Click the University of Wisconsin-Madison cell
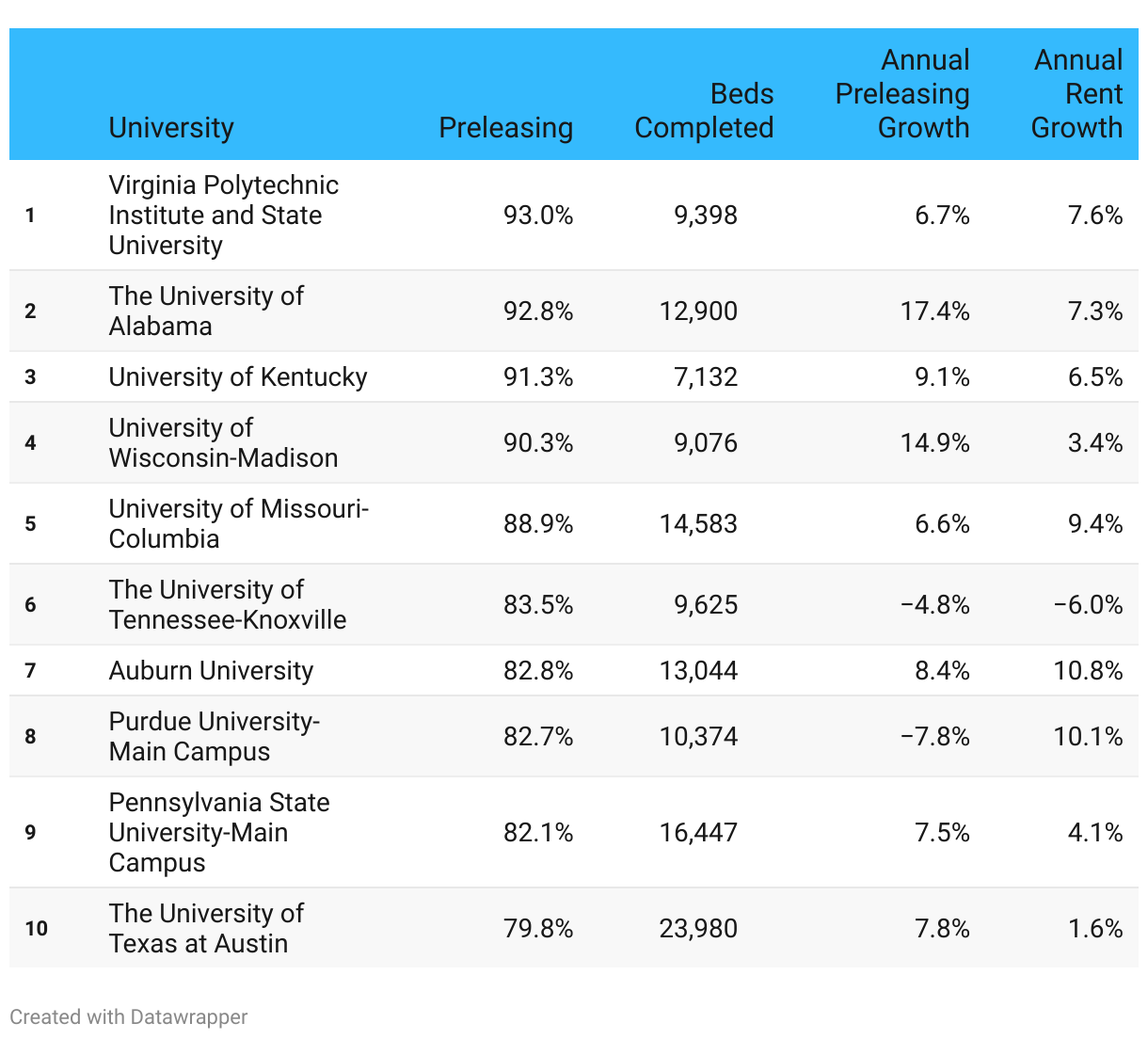 (x=223, y=443)
